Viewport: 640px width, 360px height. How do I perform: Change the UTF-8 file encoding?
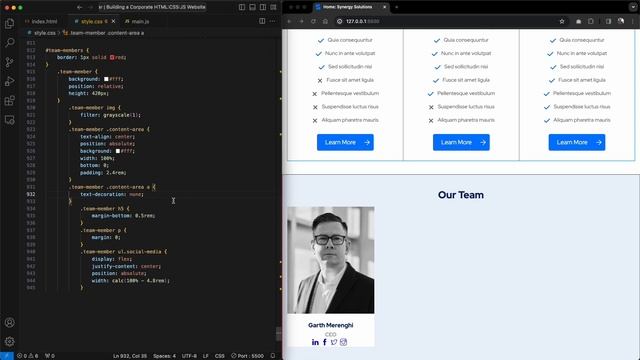(189, 356)
